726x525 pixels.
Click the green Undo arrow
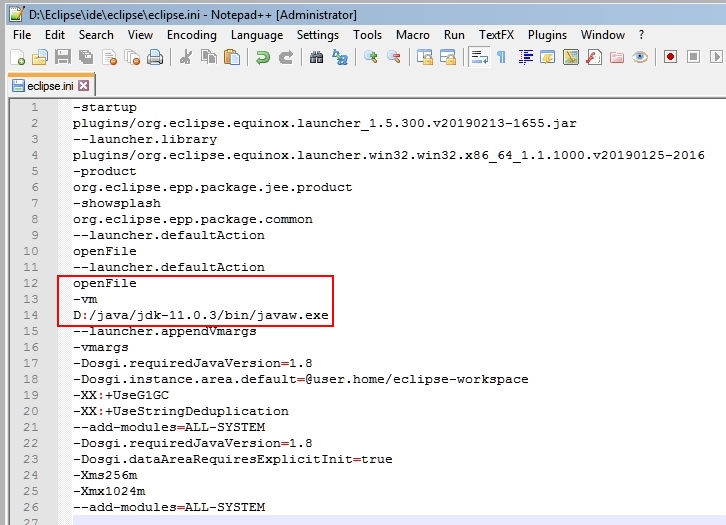point(263,58)
